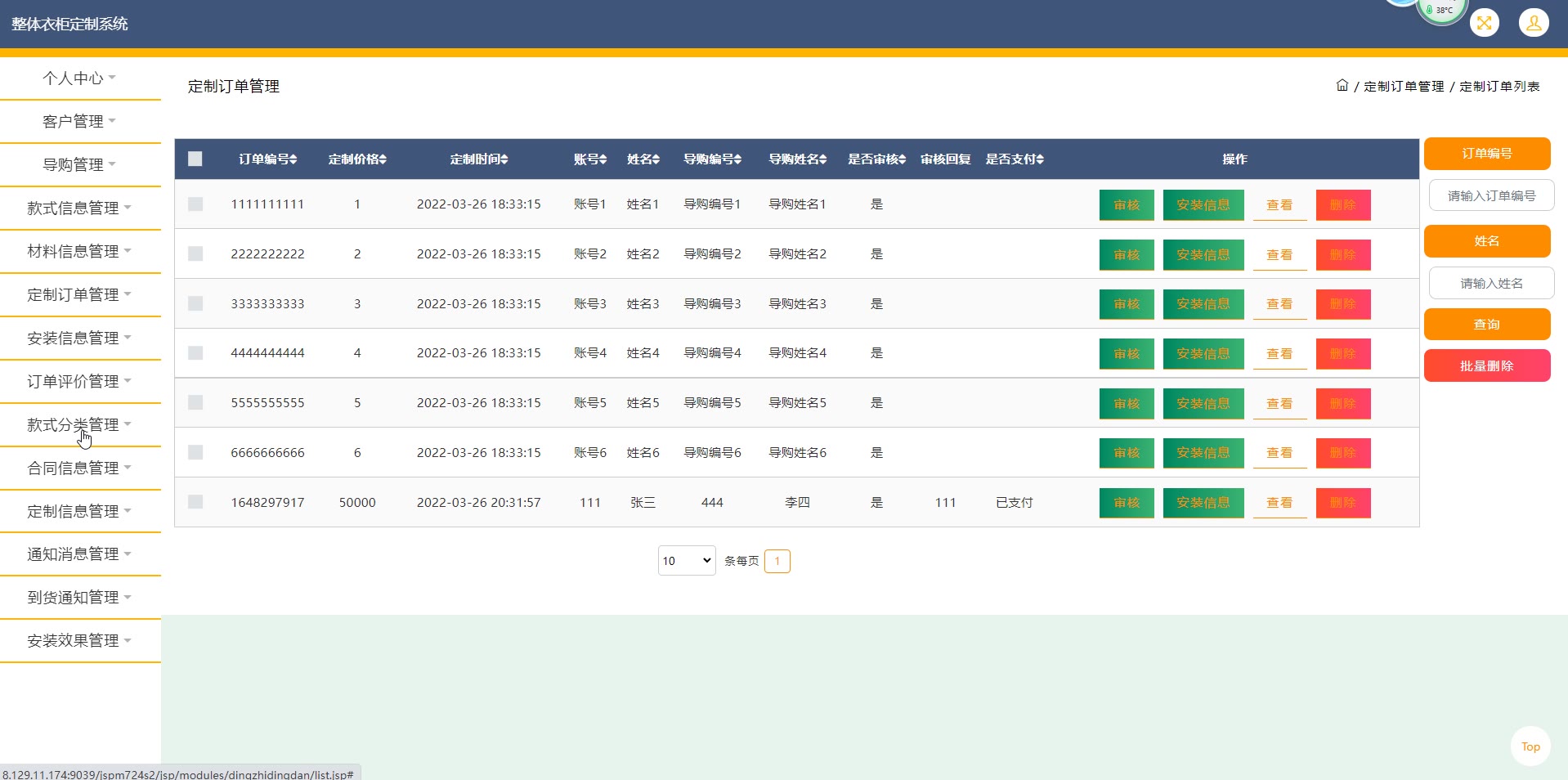Click the Top scroll-to-top circle
1568x780 pixels.
(x=1530, y=746)
